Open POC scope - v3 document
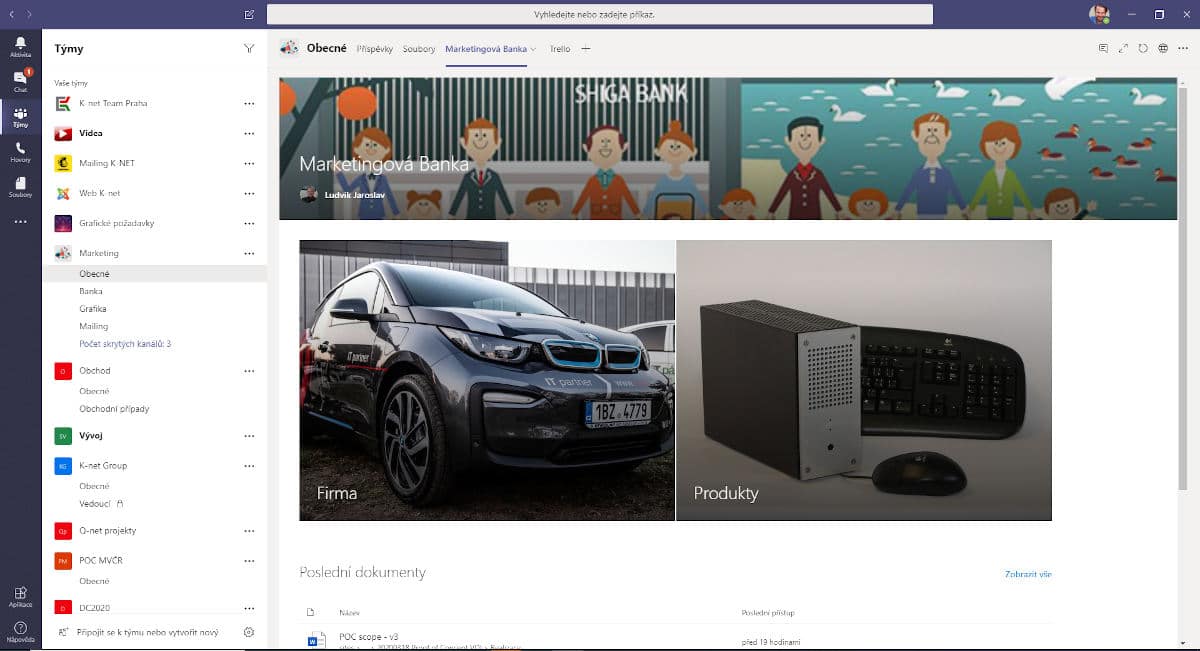1200x651 pixels. (369, 636)
